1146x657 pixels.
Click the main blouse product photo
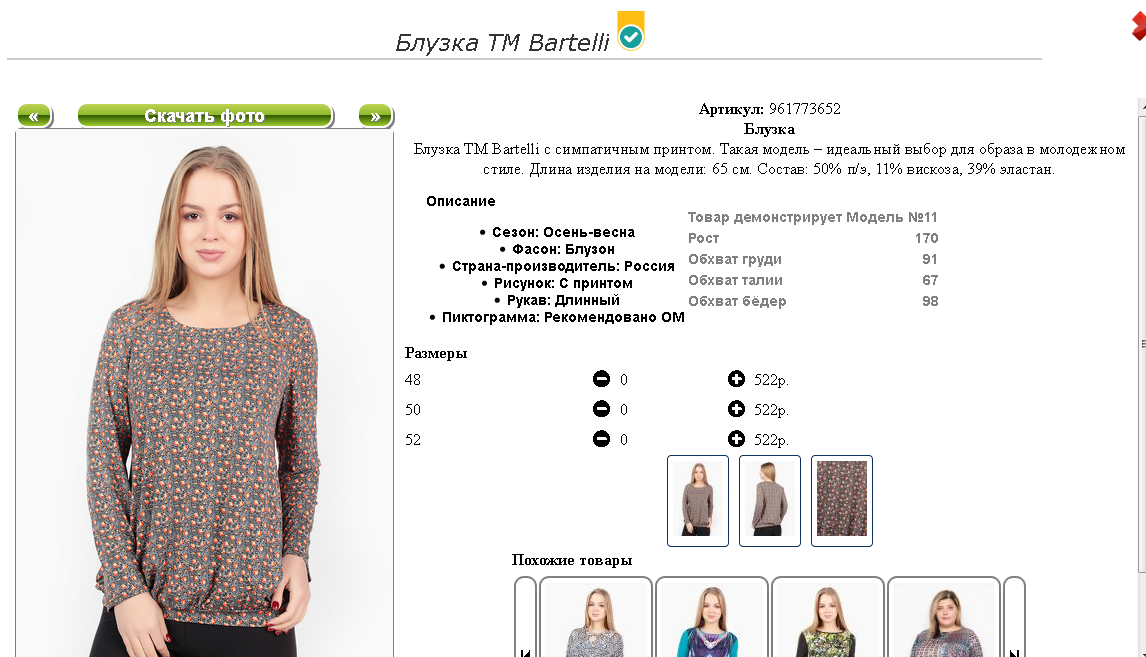pos(205,395)
